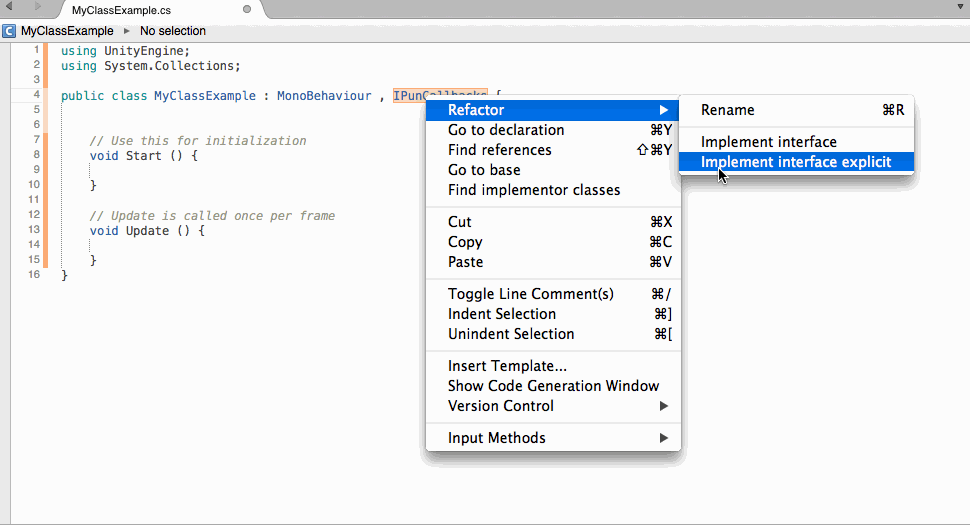This screenshot has height=525, width=970.
Task: Click the back navigation arrow icon
Action: click(9, 6)
